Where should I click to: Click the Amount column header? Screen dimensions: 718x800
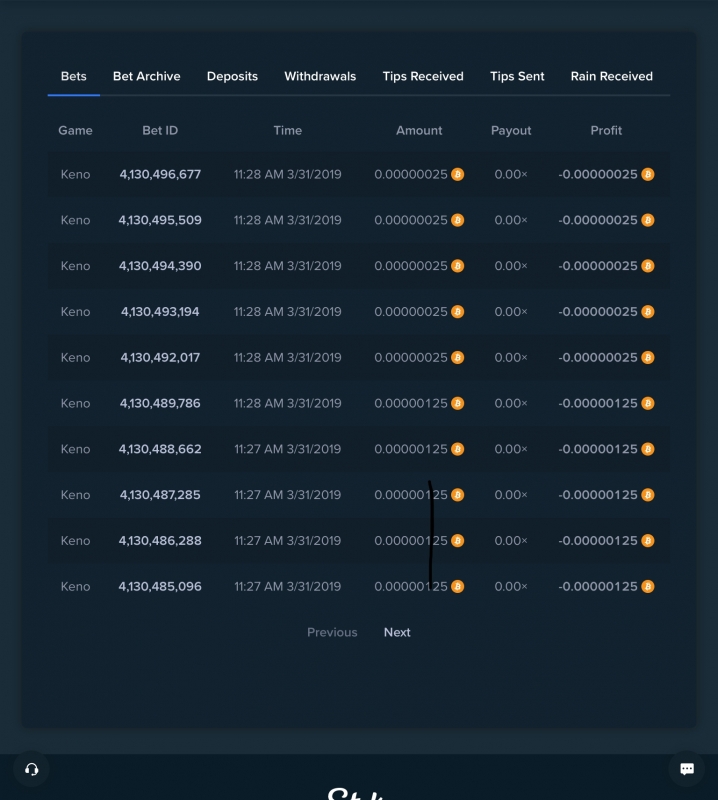pos(419,131)
